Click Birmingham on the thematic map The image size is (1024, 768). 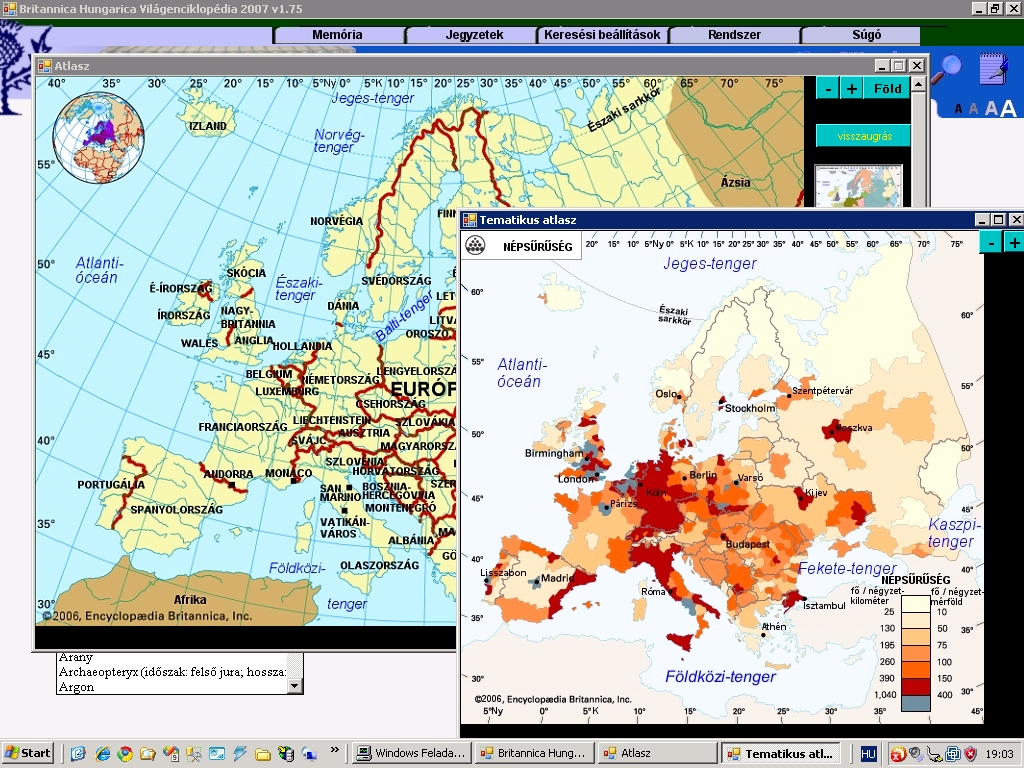(x=554, y=453)
